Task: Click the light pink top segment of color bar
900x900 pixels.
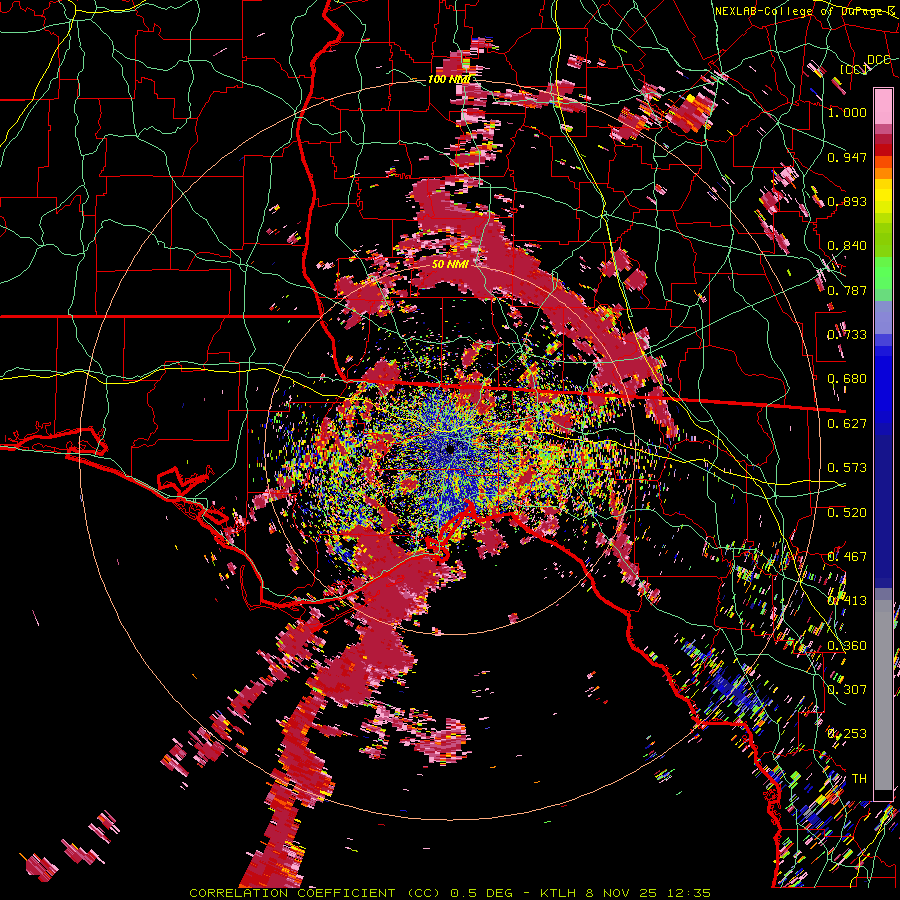Action: click(883, 106)
